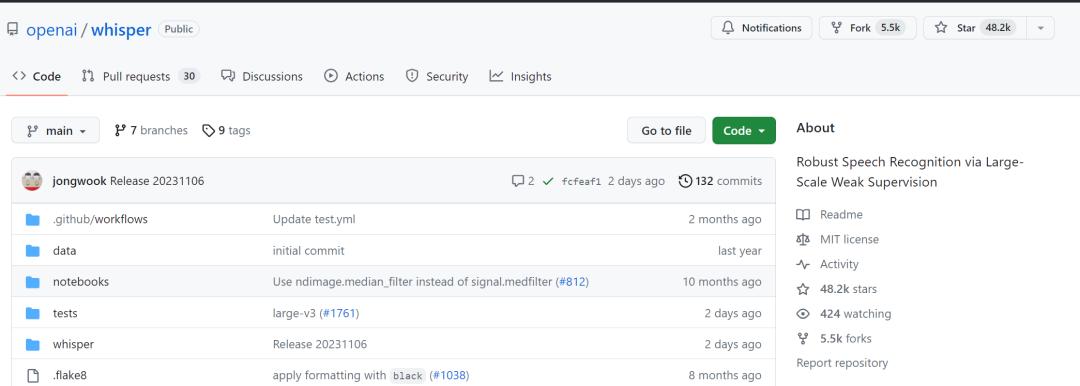Click the eye icon beside watching
Viewport: 1080px width, 386px height.
point(803,314)
